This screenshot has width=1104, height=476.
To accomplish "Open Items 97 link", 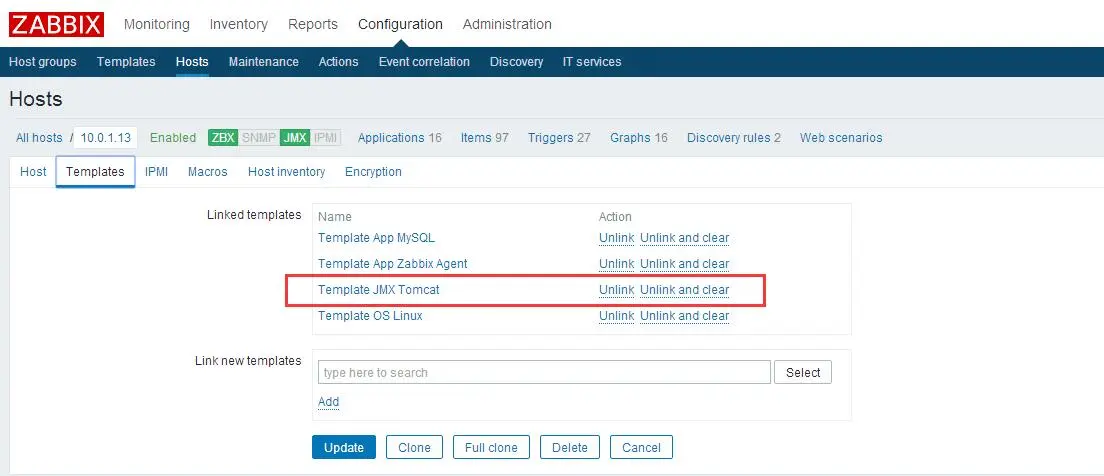I will (x=484, y=138).
